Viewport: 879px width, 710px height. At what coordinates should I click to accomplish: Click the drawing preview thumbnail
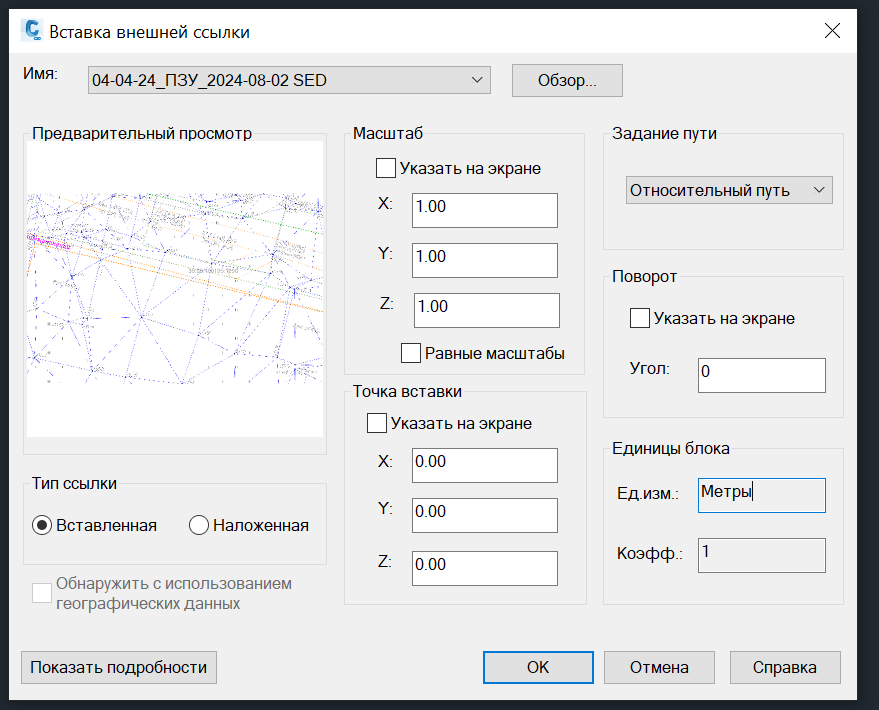175,289
